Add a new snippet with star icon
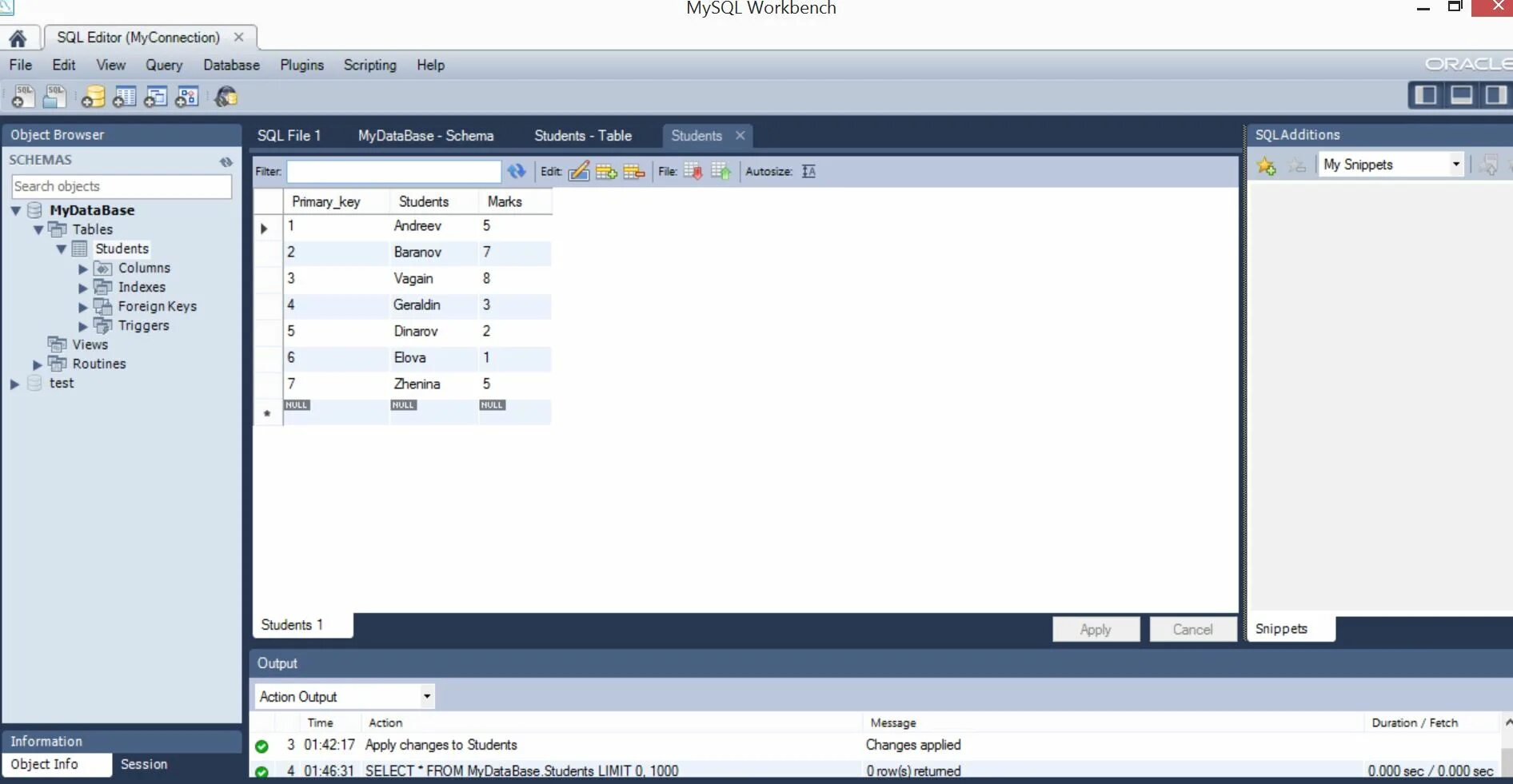 1266,165
